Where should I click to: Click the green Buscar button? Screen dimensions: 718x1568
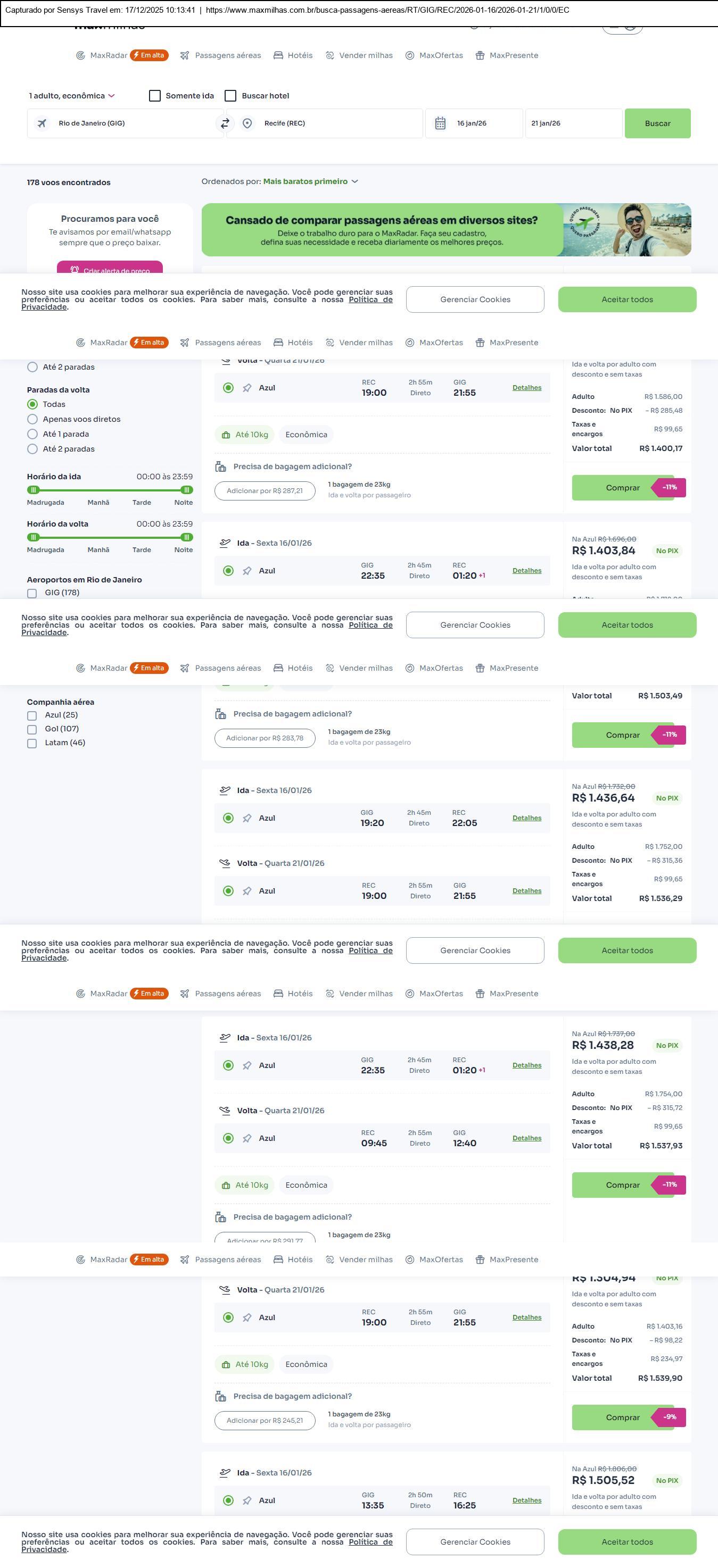[x=657, y=123]
